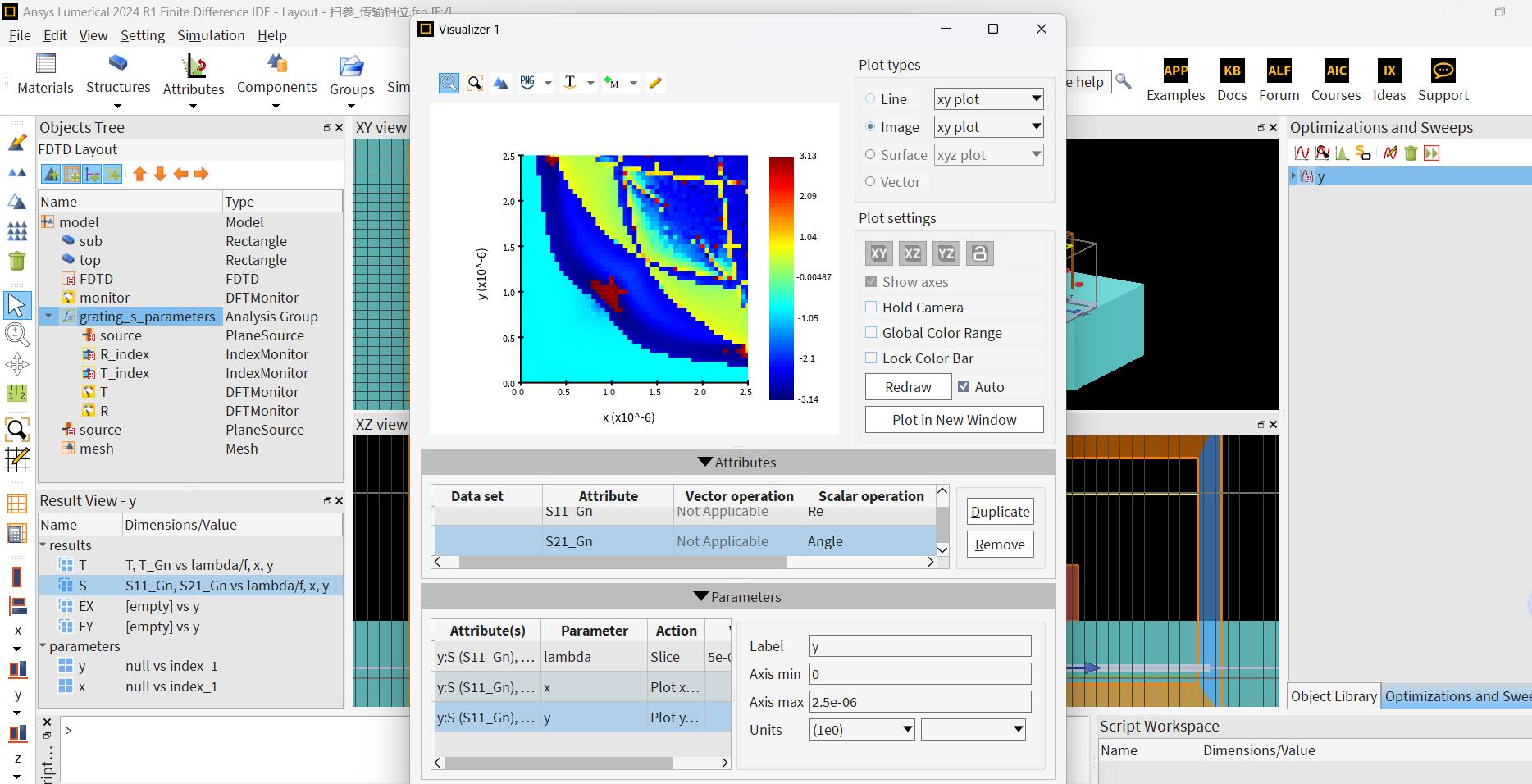Viewport: 1532px width, 784px height.
Task: Click the Axis max input field
Action: [x=919, y=702]
